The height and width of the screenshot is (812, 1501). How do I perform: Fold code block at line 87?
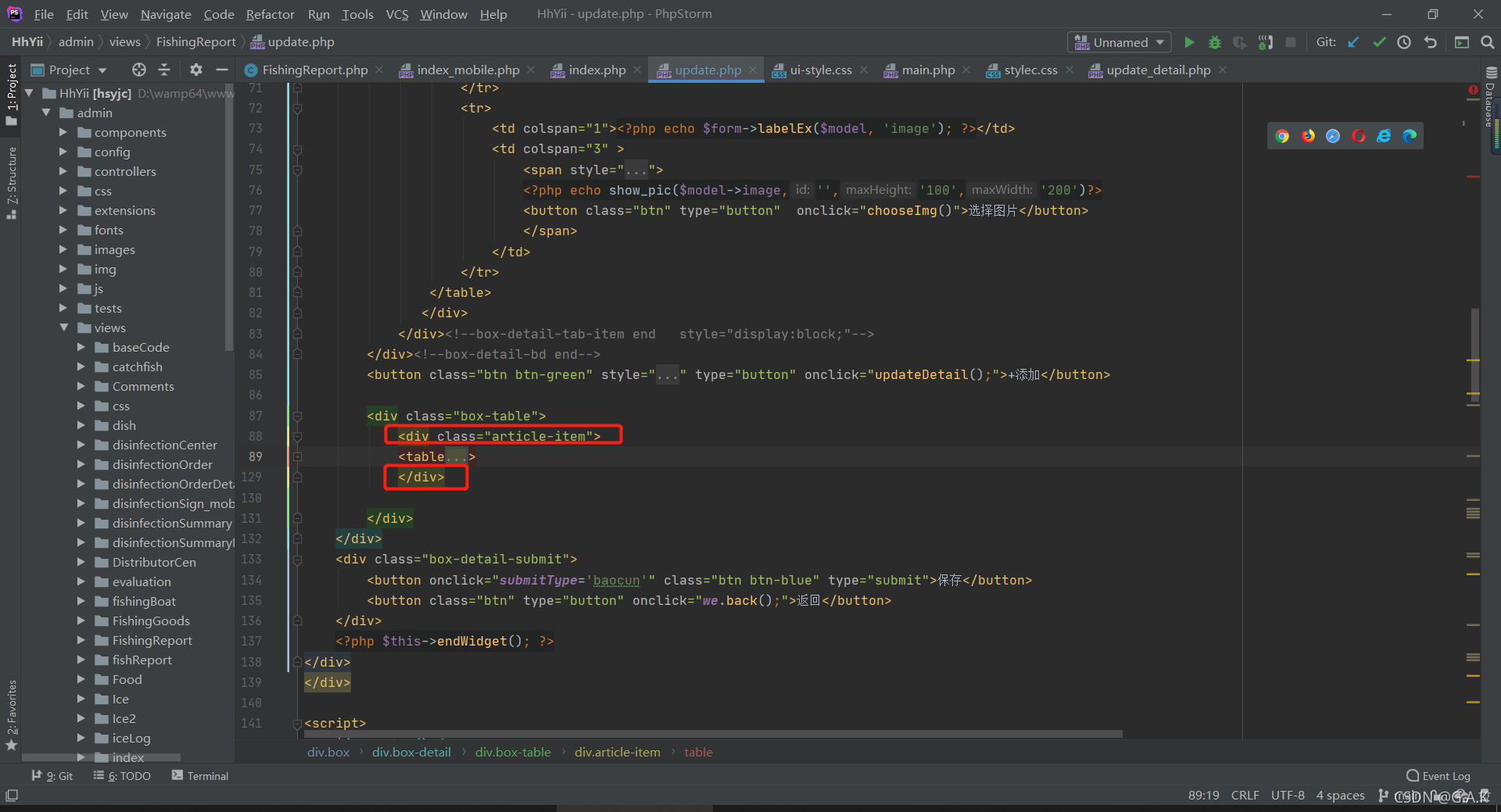(298, 416)
